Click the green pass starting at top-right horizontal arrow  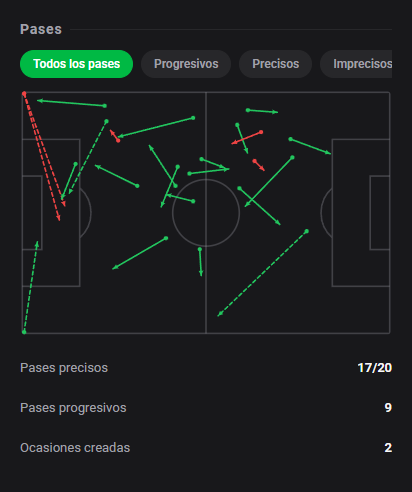click(262, 111)
